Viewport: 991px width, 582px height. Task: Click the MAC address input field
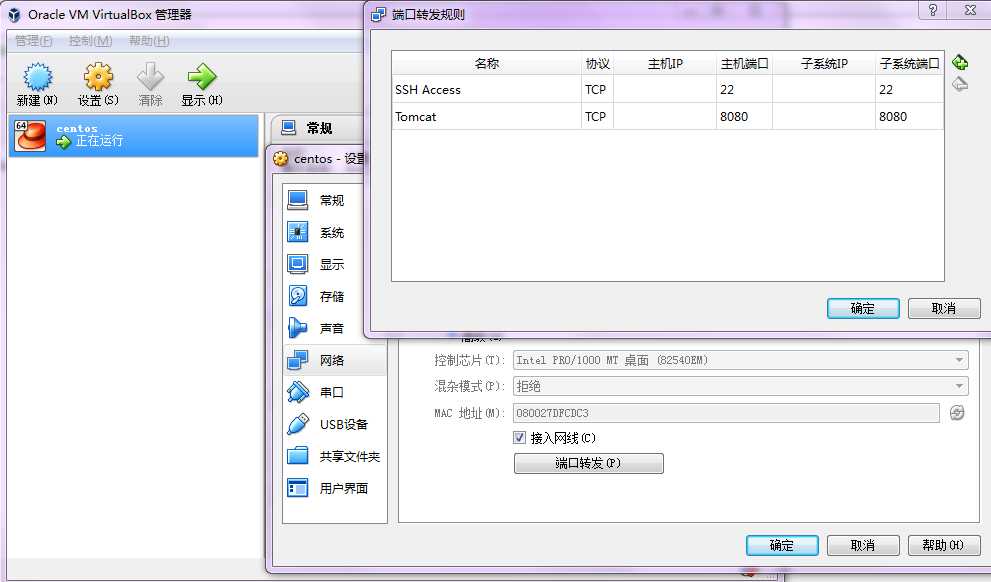click(x=726, y=413)
